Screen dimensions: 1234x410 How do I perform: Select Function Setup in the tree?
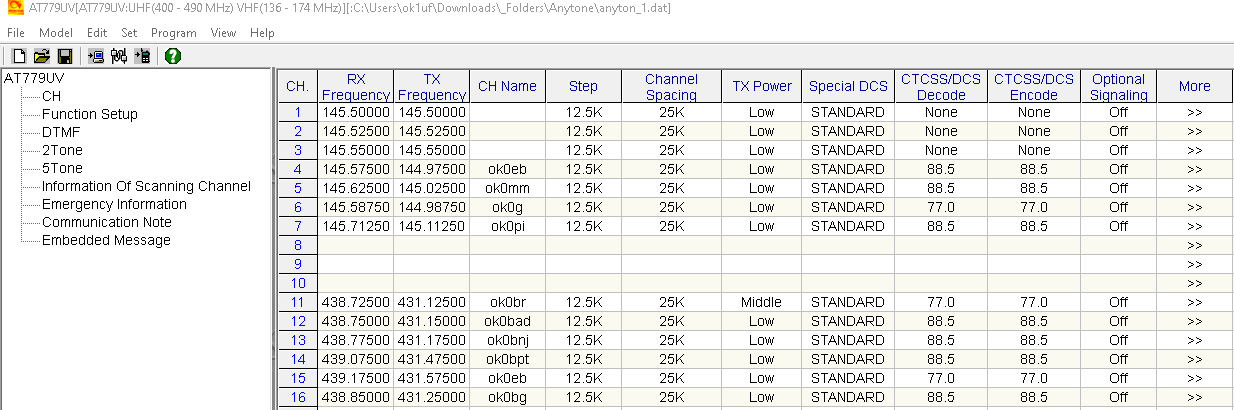[x=89, y=114]
